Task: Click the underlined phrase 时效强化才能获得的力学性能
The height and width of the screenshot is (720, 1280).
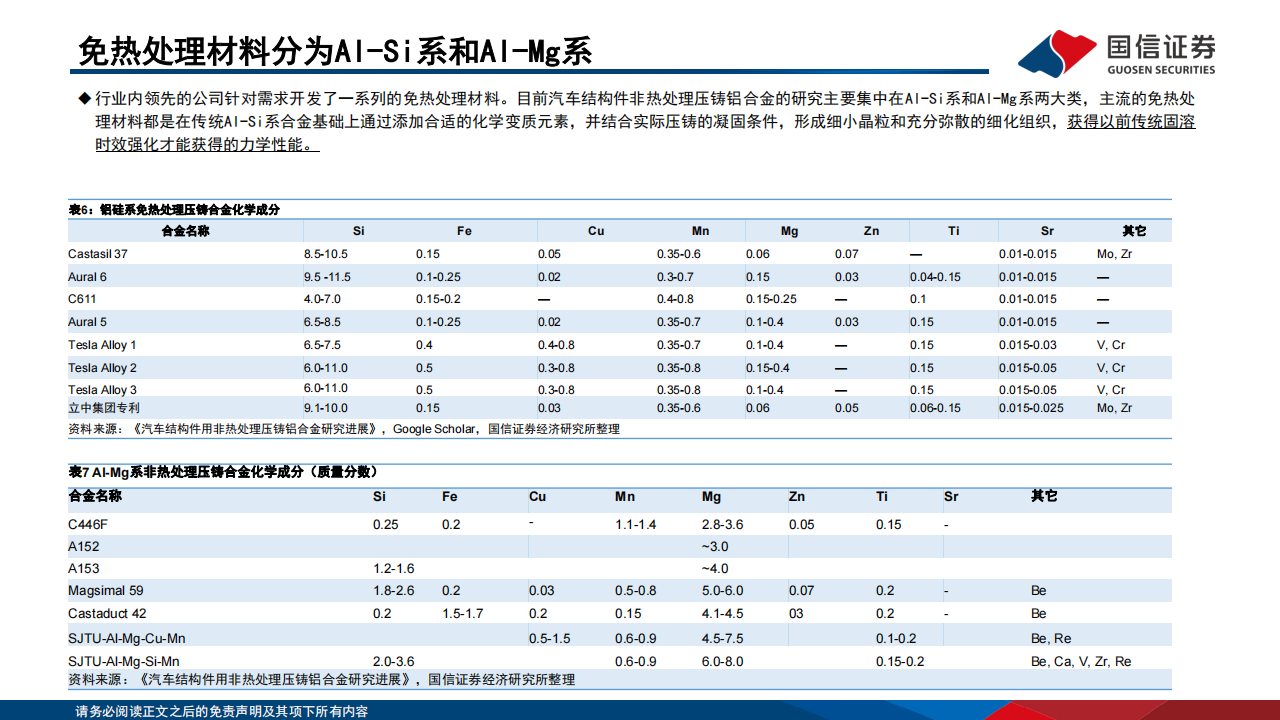Action: pyautogui.click(x=207, y=144)
